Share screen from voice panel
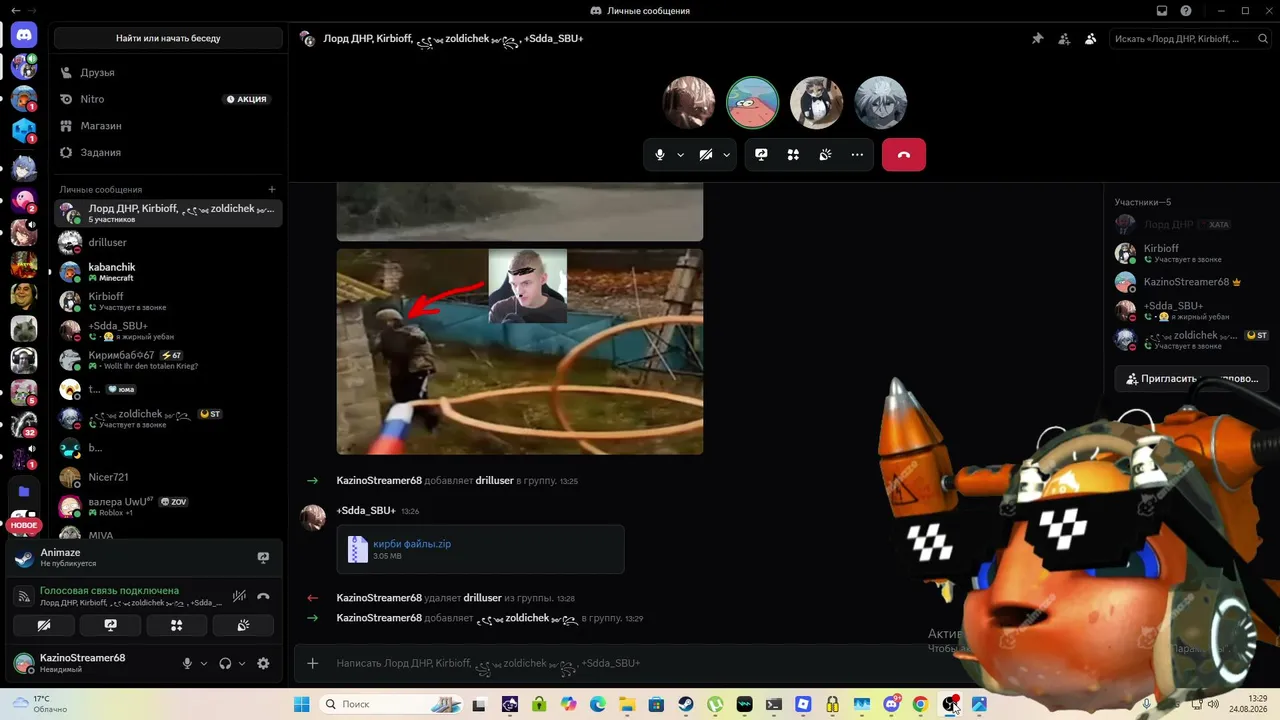This screenshot has height=720, width=1280. click(x=110, y=625)
